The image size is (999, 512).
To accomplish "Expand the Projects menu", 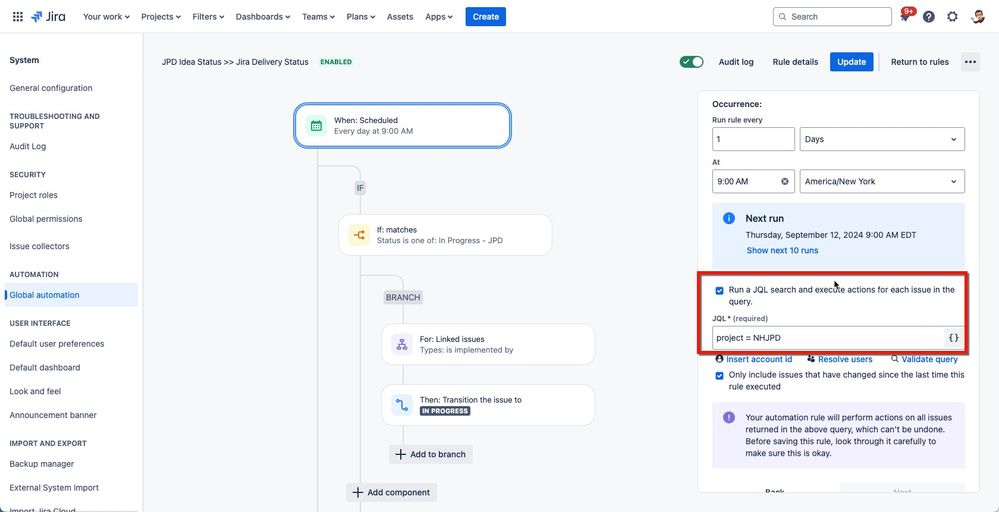I will [x=161, y=17].
